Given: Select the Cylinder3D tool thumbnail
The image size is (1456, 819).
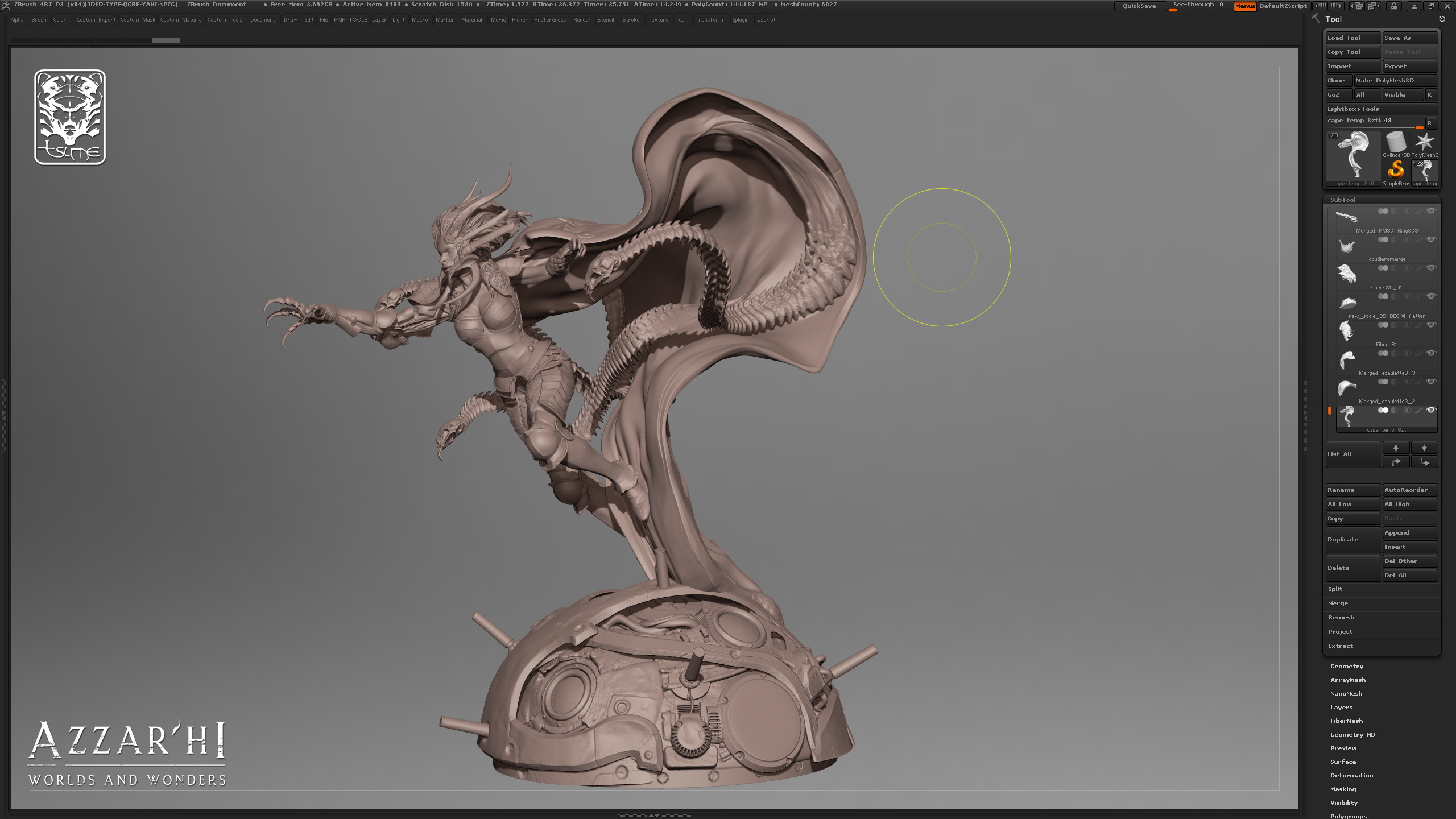Looking at the screenshot, I should (1396, 143).
